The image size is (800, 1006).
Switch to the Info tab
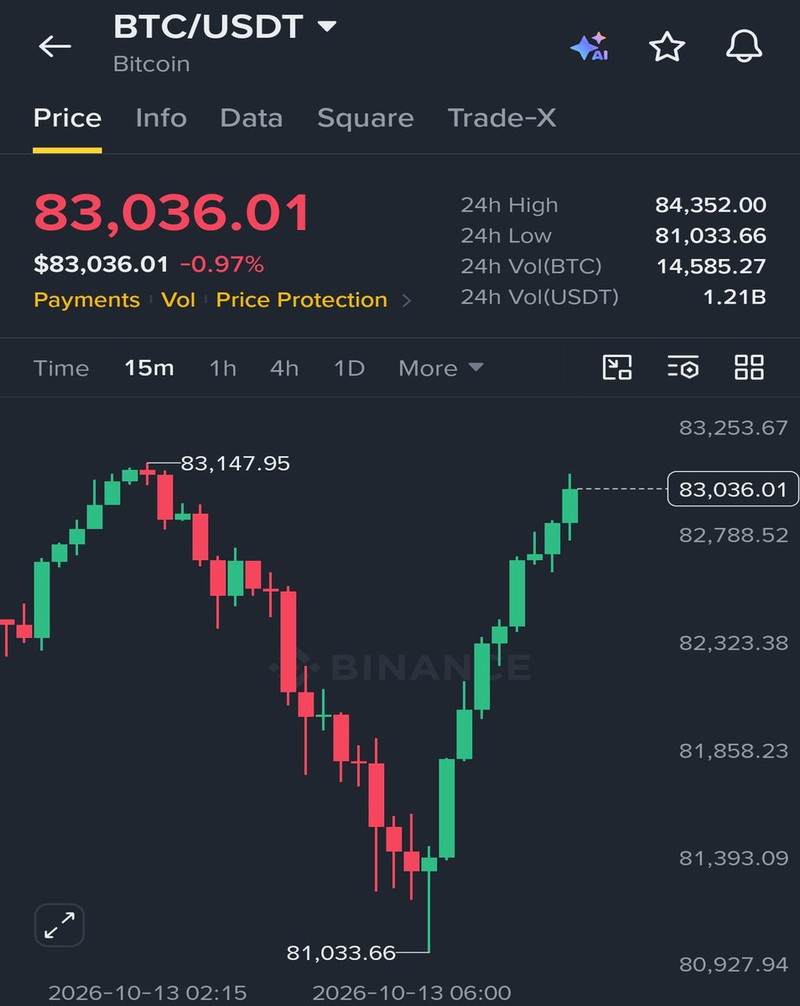coord(161,118)
